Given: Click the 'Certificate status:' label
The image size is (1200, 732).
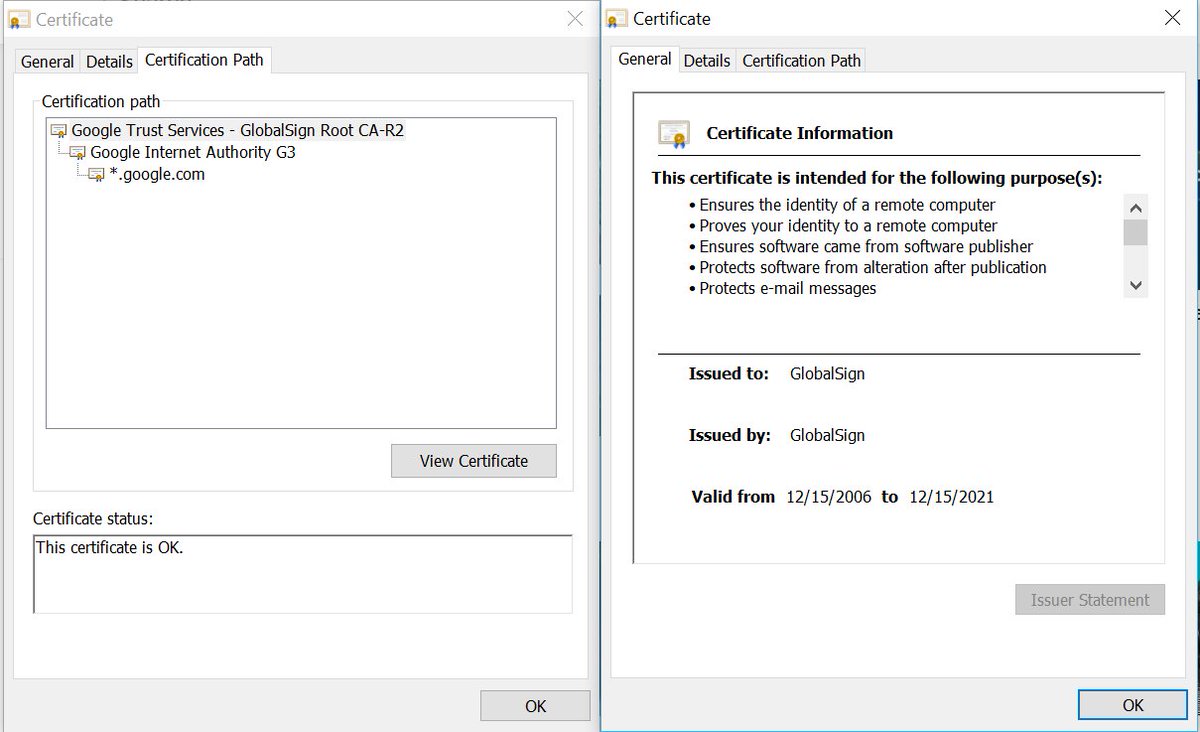Looking at the screenshot, I should [x=93, y=518].
